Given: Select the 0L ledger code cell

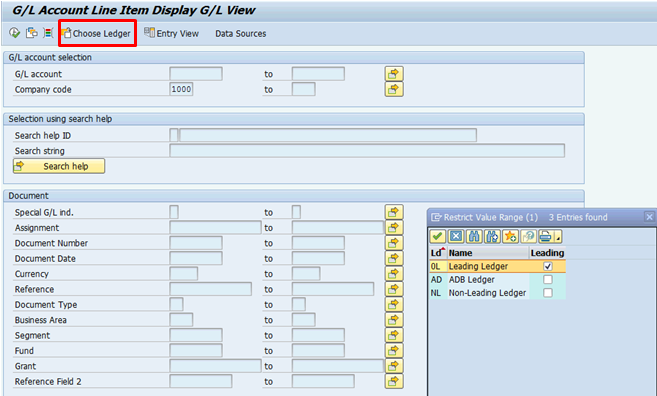Looking at the screenshot, I should [x=437, y=266].
